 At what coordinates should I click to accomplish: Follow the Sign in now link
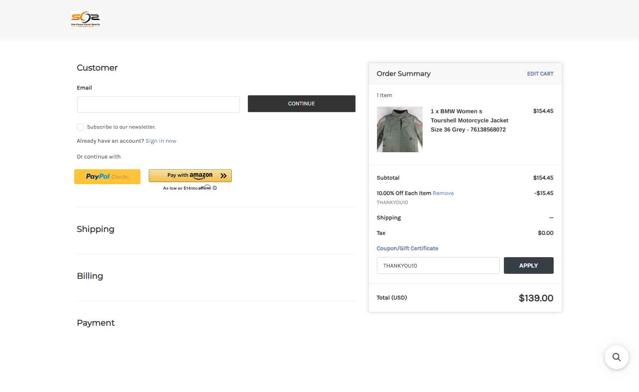[161, 141]
